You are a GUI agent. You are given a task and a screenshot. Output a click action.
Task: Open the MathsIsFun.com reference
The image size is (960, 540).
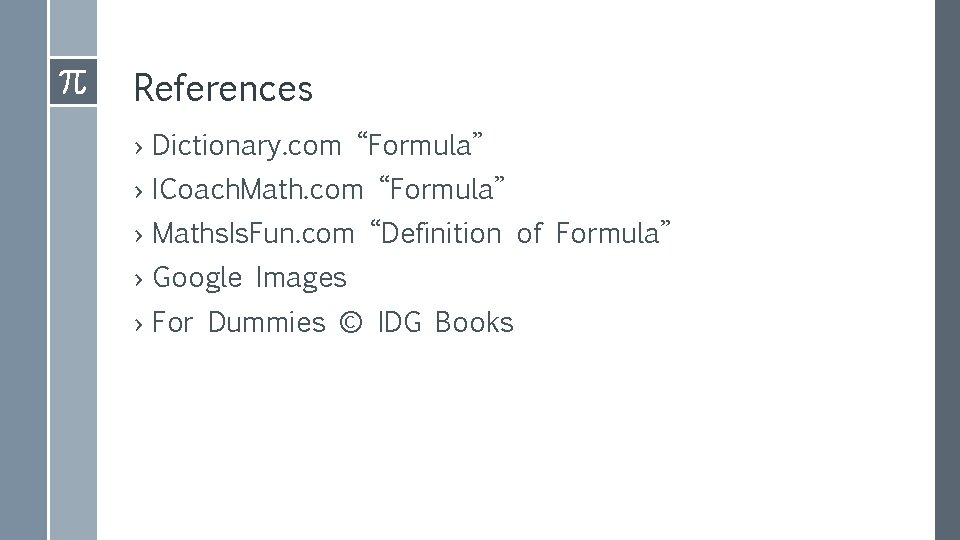[253, 234]
